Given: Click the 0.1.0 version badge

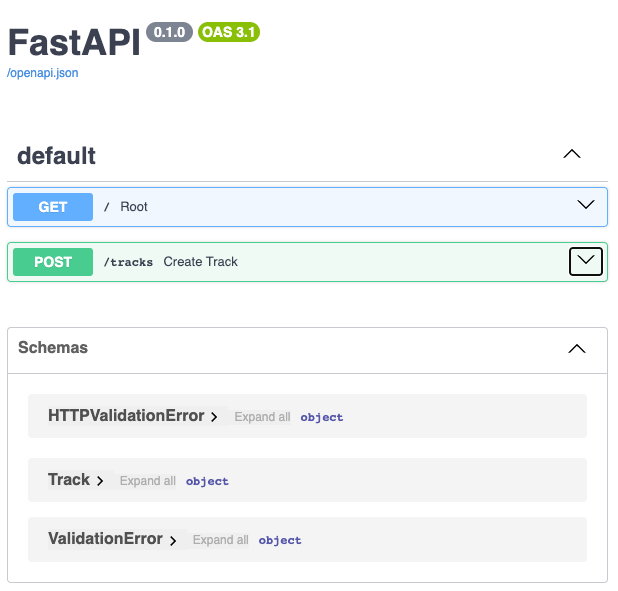Looking at the screenshot, I should [x=169, y=32].
